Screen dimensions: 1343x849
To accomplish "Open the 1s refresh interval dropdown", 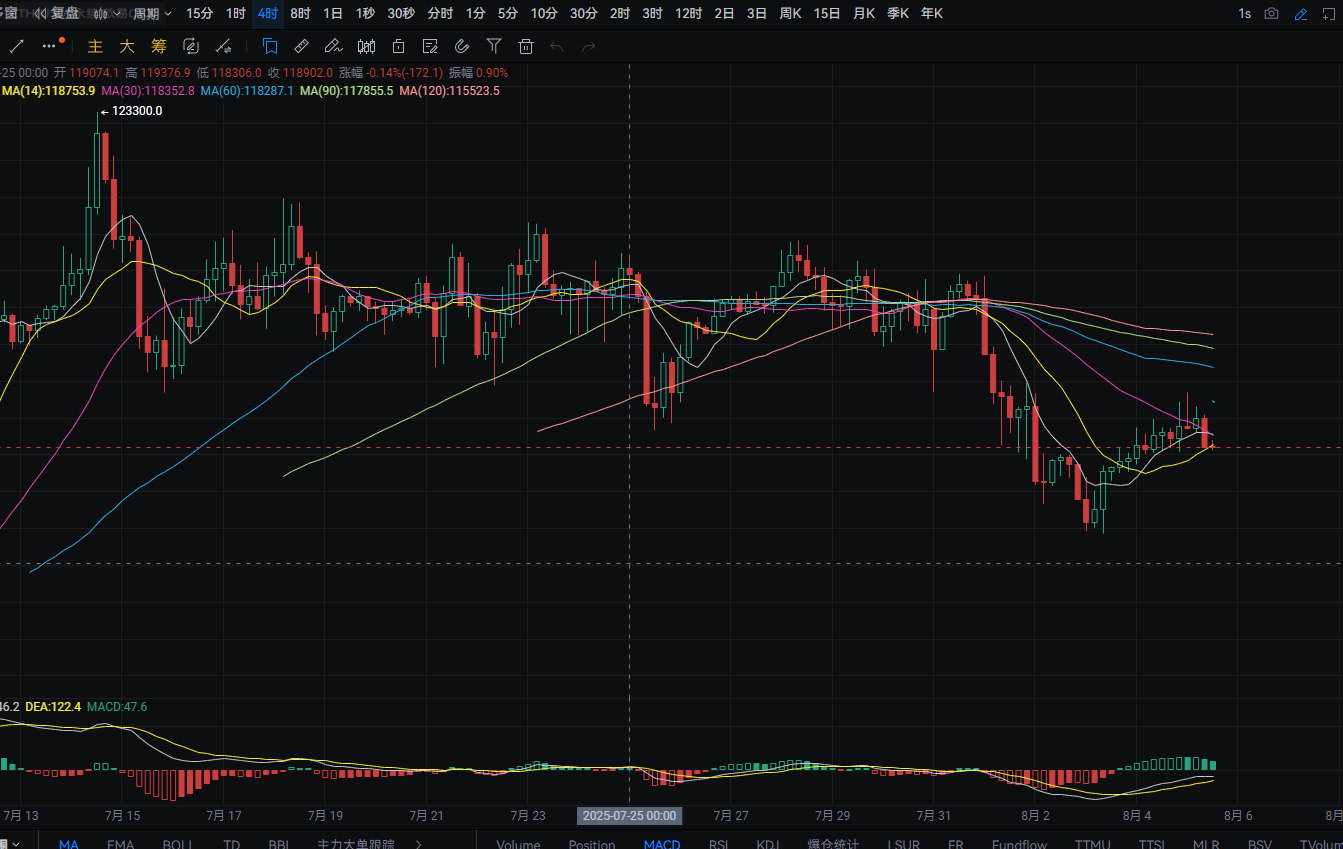I will 1244,14.
